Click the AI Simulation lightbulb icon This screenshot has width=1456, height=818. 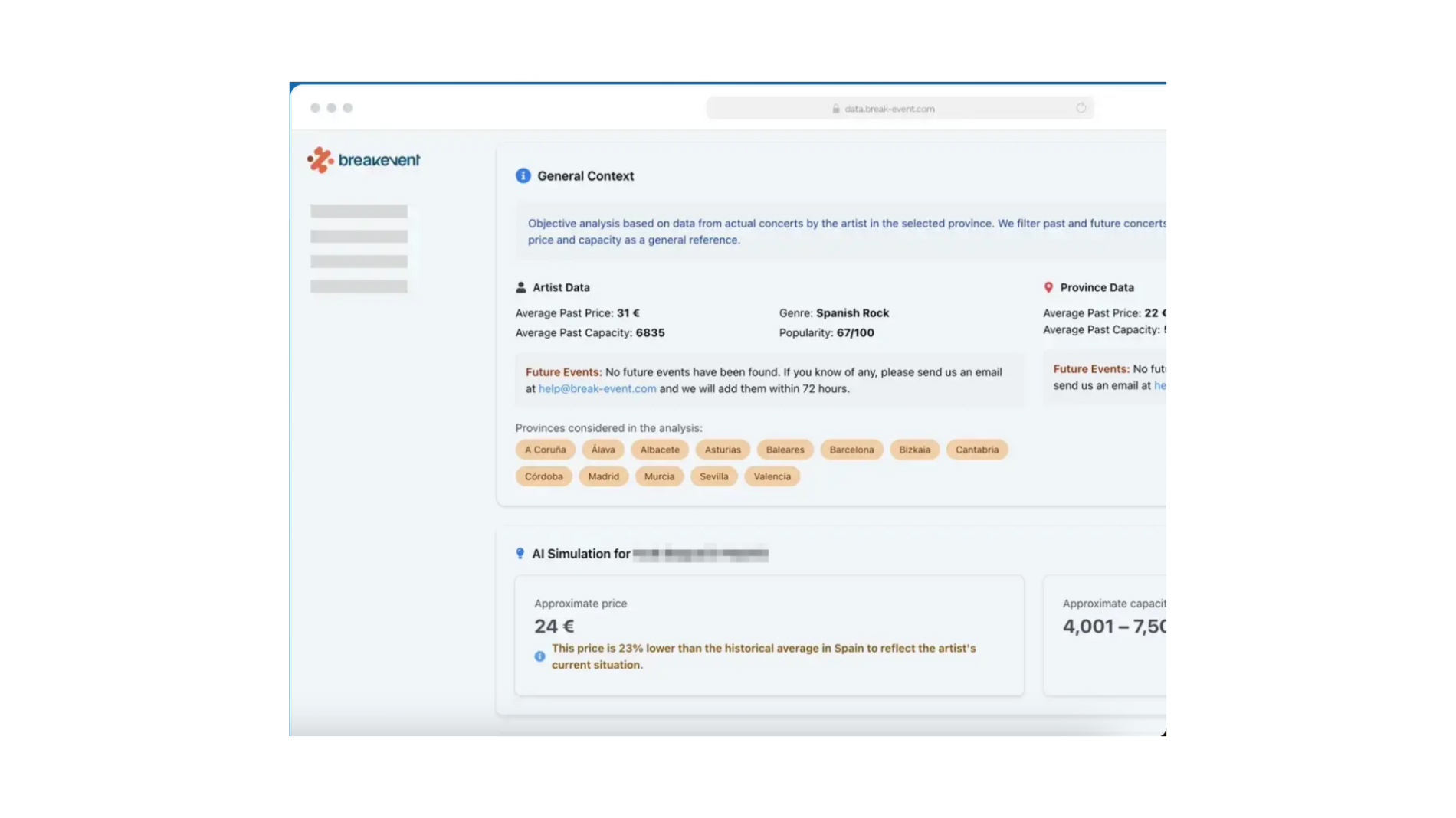pyautogui.click(x=520, y=553)
